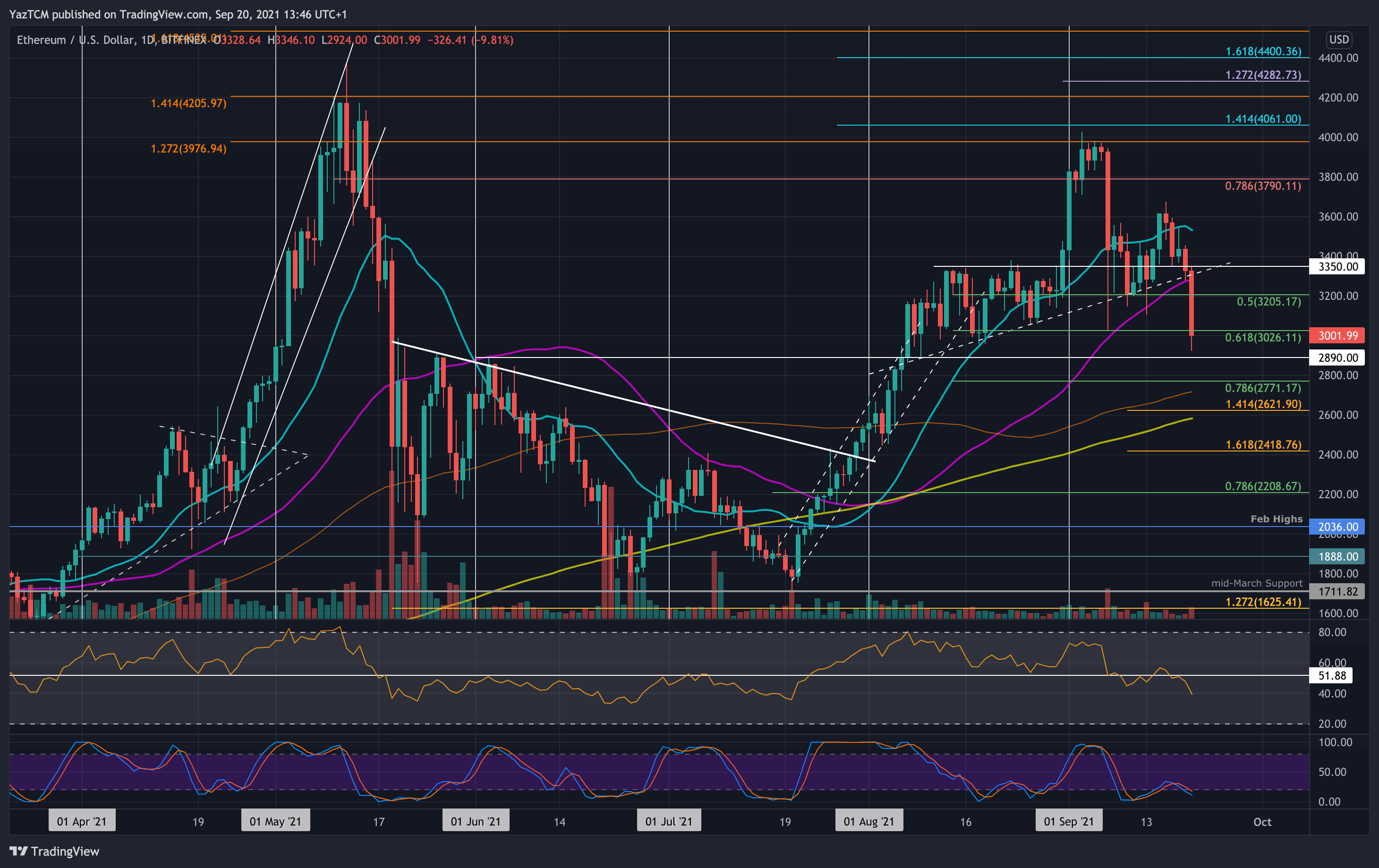Click the Stochastic 100.00 axis label
The width and height of the screenshot is (1379, 868).
coord(1335,742)
